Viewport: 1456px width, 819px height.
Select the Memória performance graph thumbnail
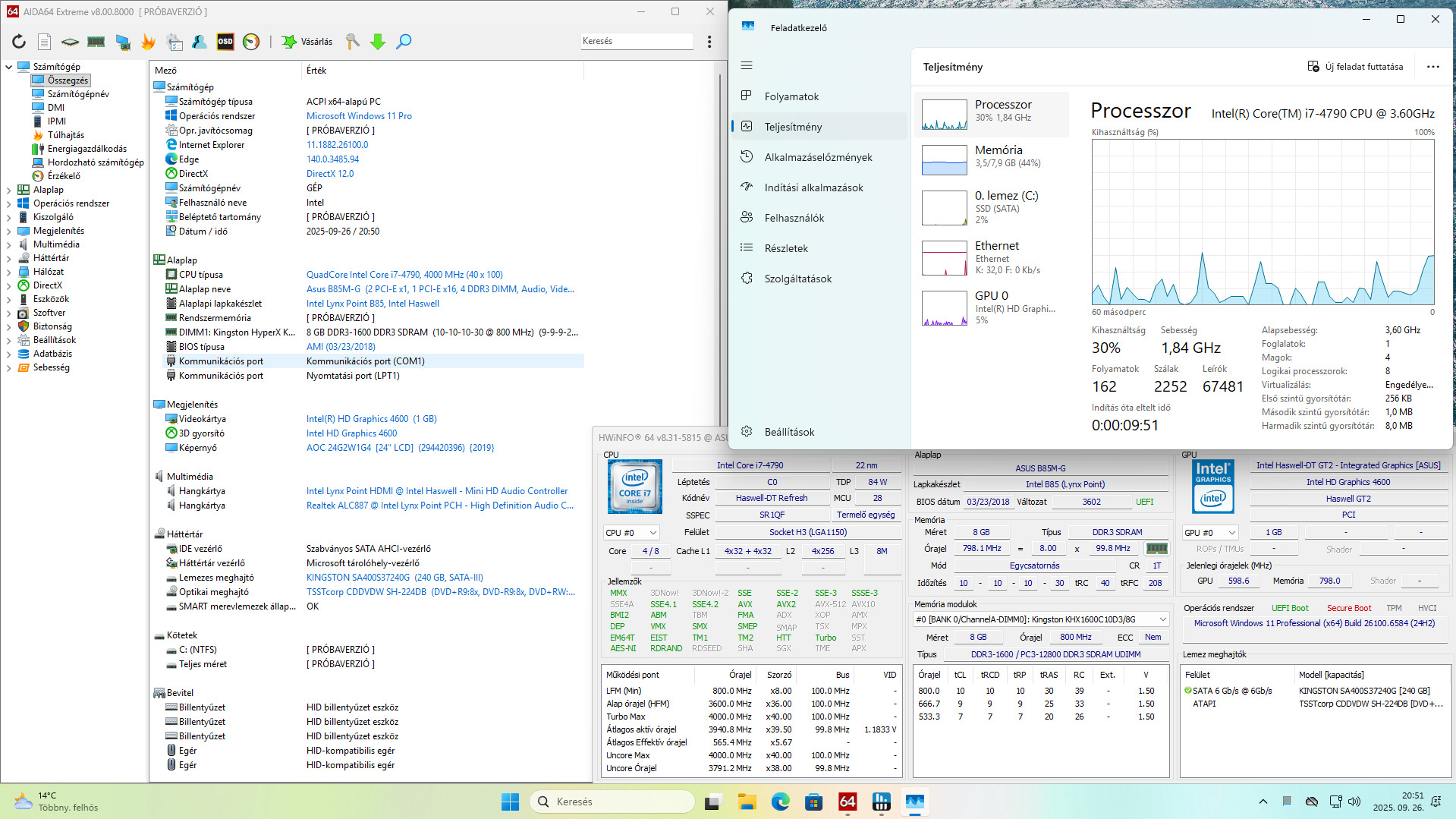click(944, 159)
